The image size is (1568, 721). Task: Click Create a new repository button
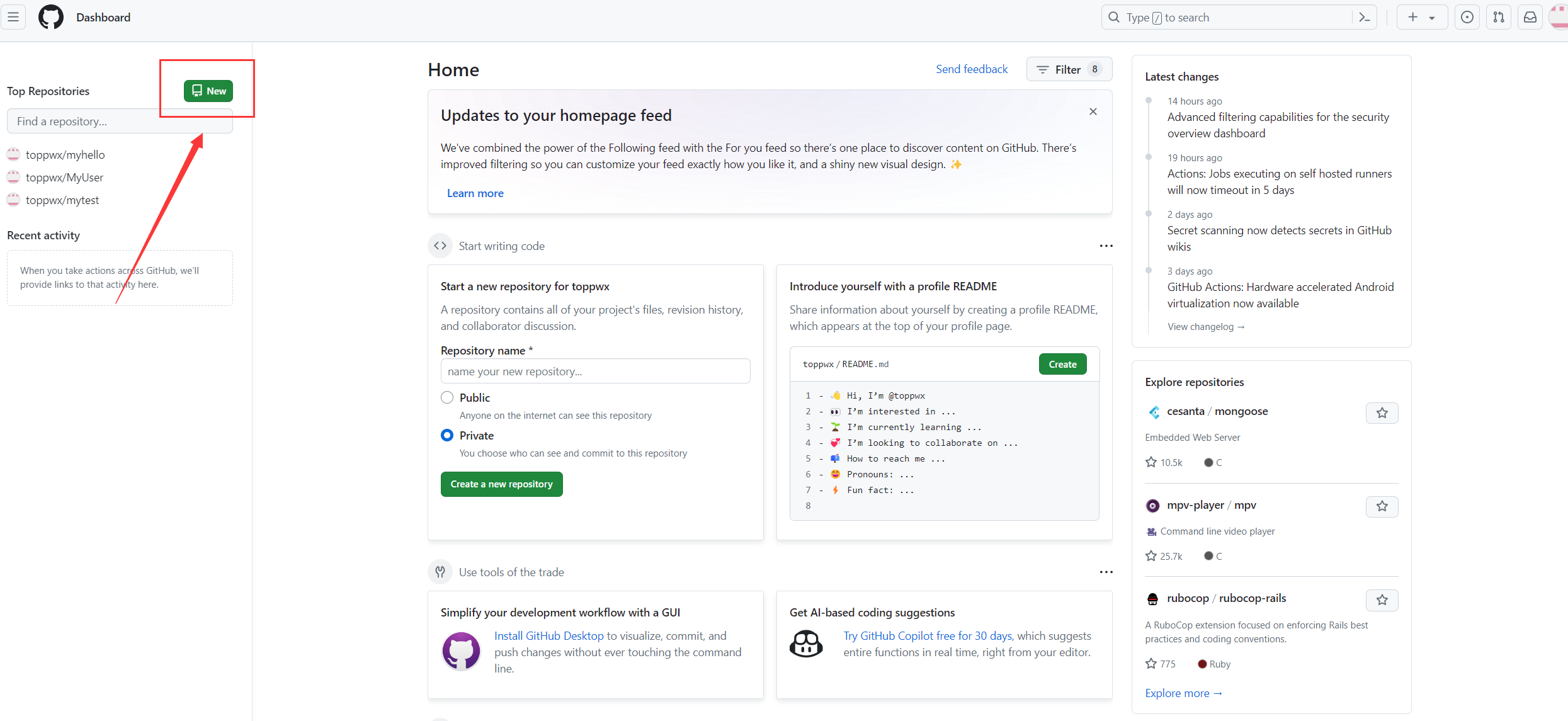click(502, 484)
